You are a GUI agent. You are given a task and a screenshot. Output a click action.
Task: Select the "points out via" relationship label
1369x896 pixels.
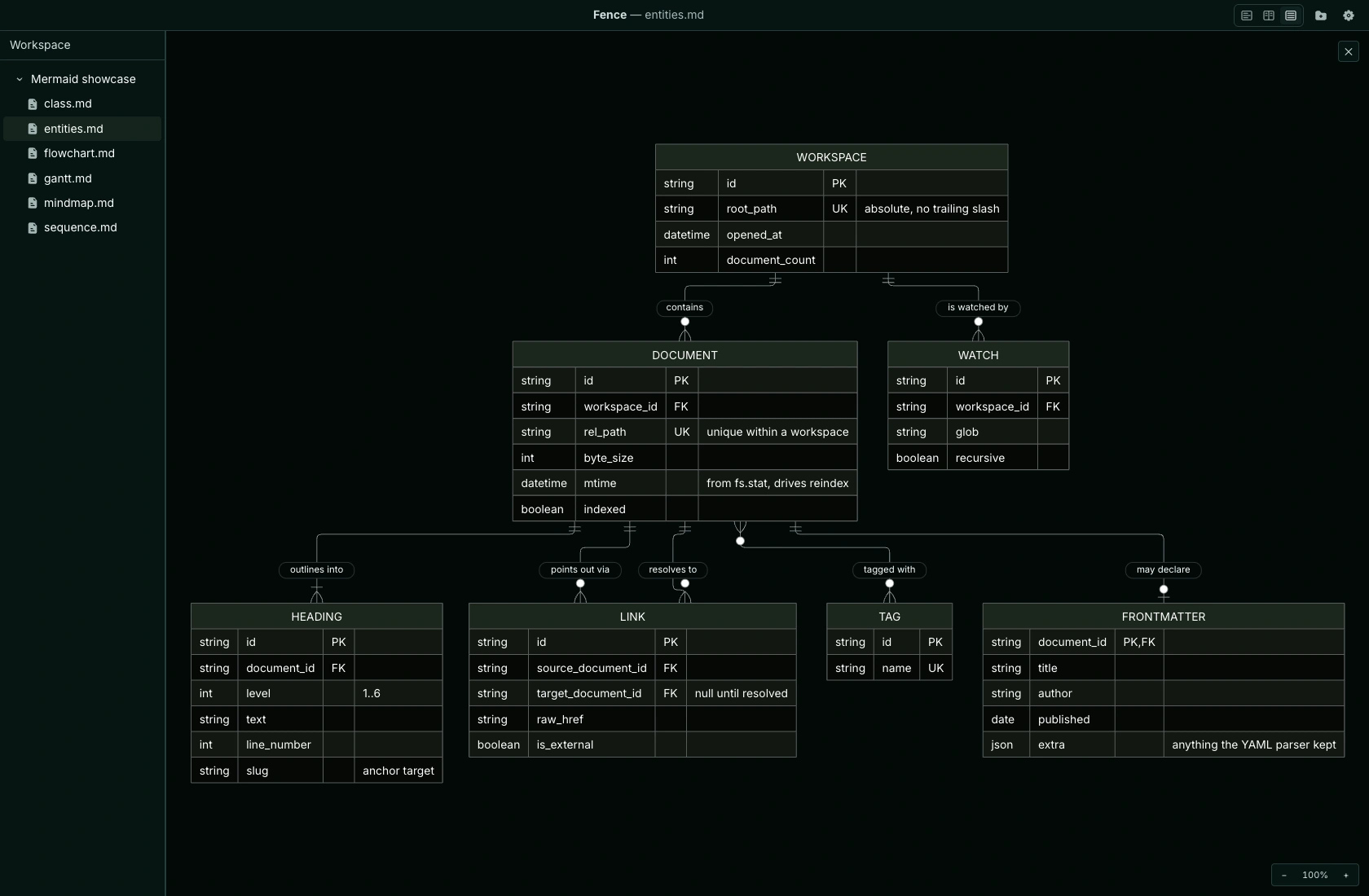(x=580, y=570)
